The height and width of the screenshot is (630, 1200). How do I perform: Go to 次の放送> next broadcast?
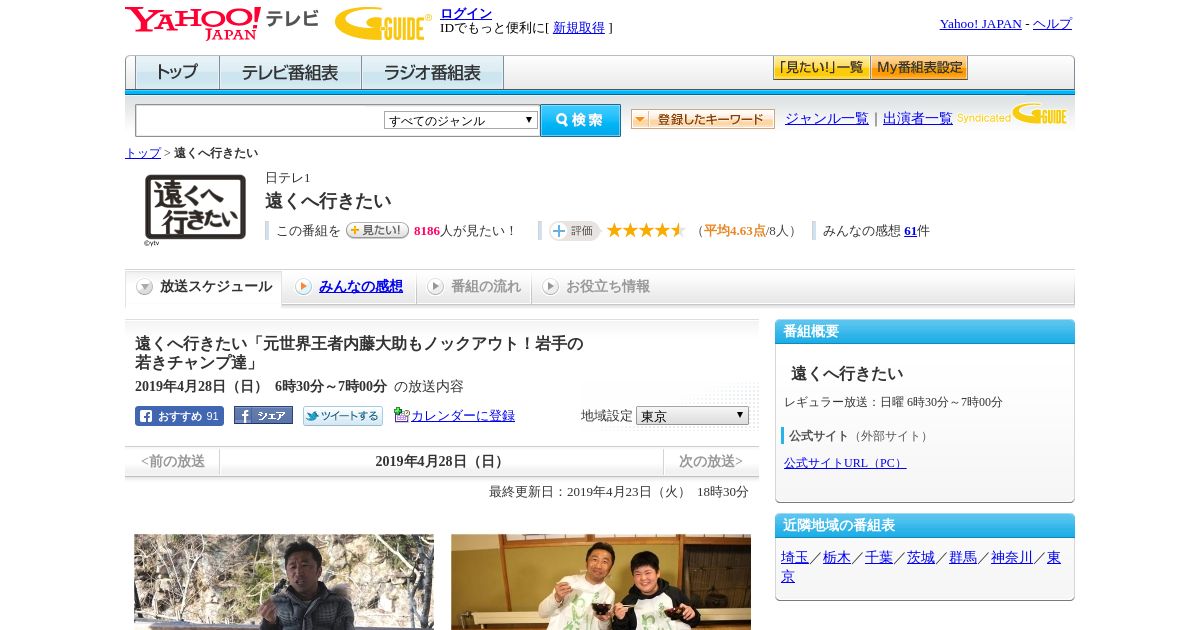click(x=711, y=462)
